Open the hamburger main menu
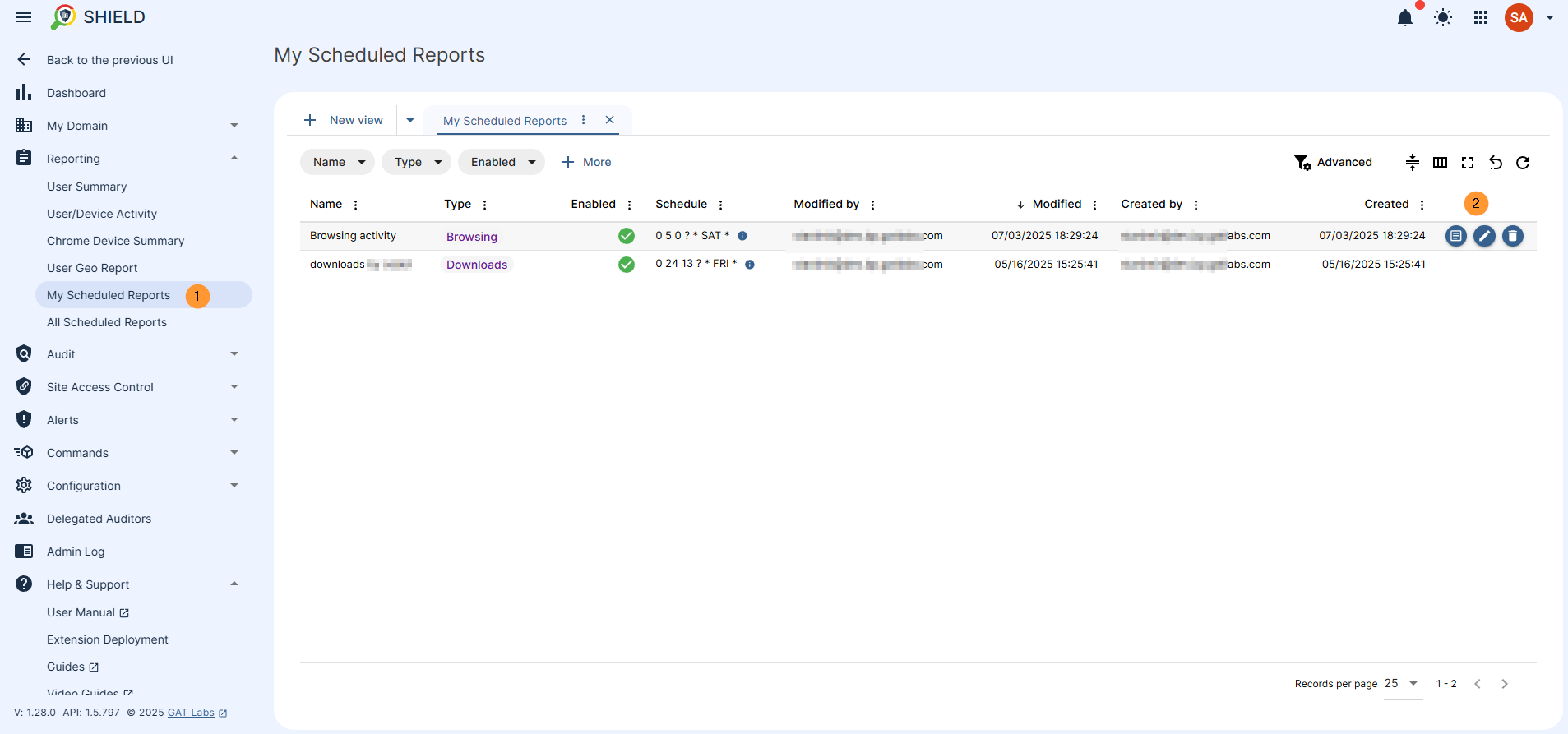 point(24,17)
